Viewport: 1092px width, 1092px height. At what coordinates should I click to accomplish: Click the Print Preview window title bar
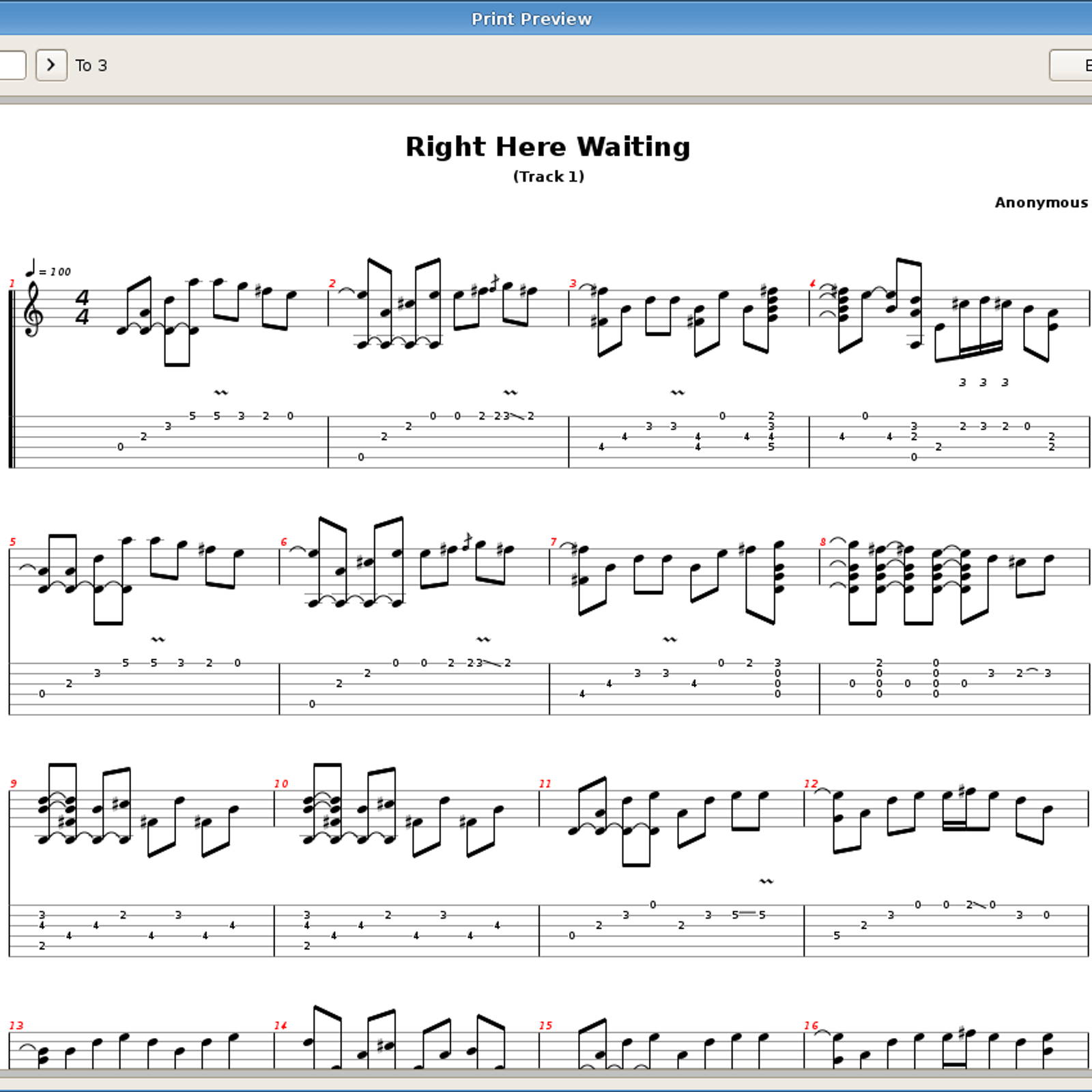(x=546, y=18)
